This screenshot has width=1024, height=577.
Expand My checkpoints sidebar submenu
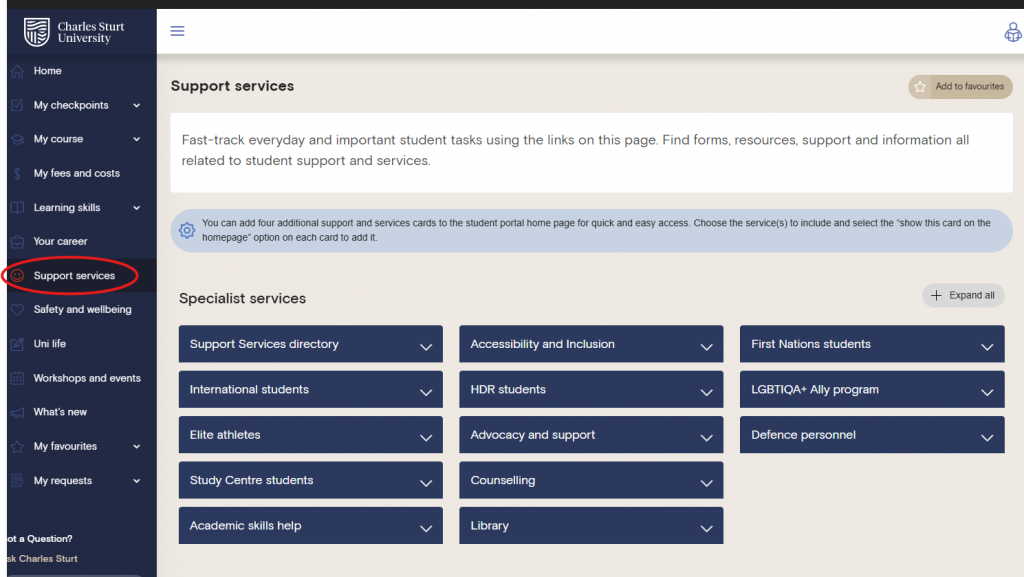click(x=137, y=105)
